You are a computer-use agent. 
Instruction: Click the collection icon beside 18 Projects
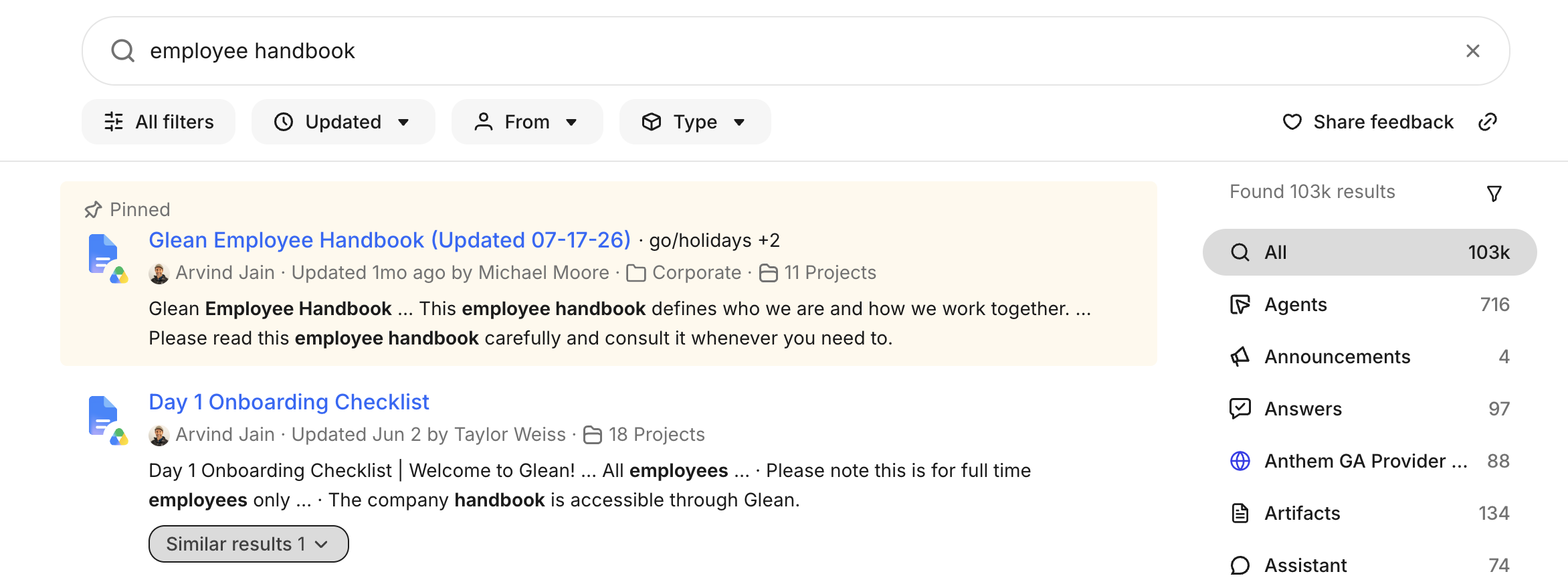[593, 435]
